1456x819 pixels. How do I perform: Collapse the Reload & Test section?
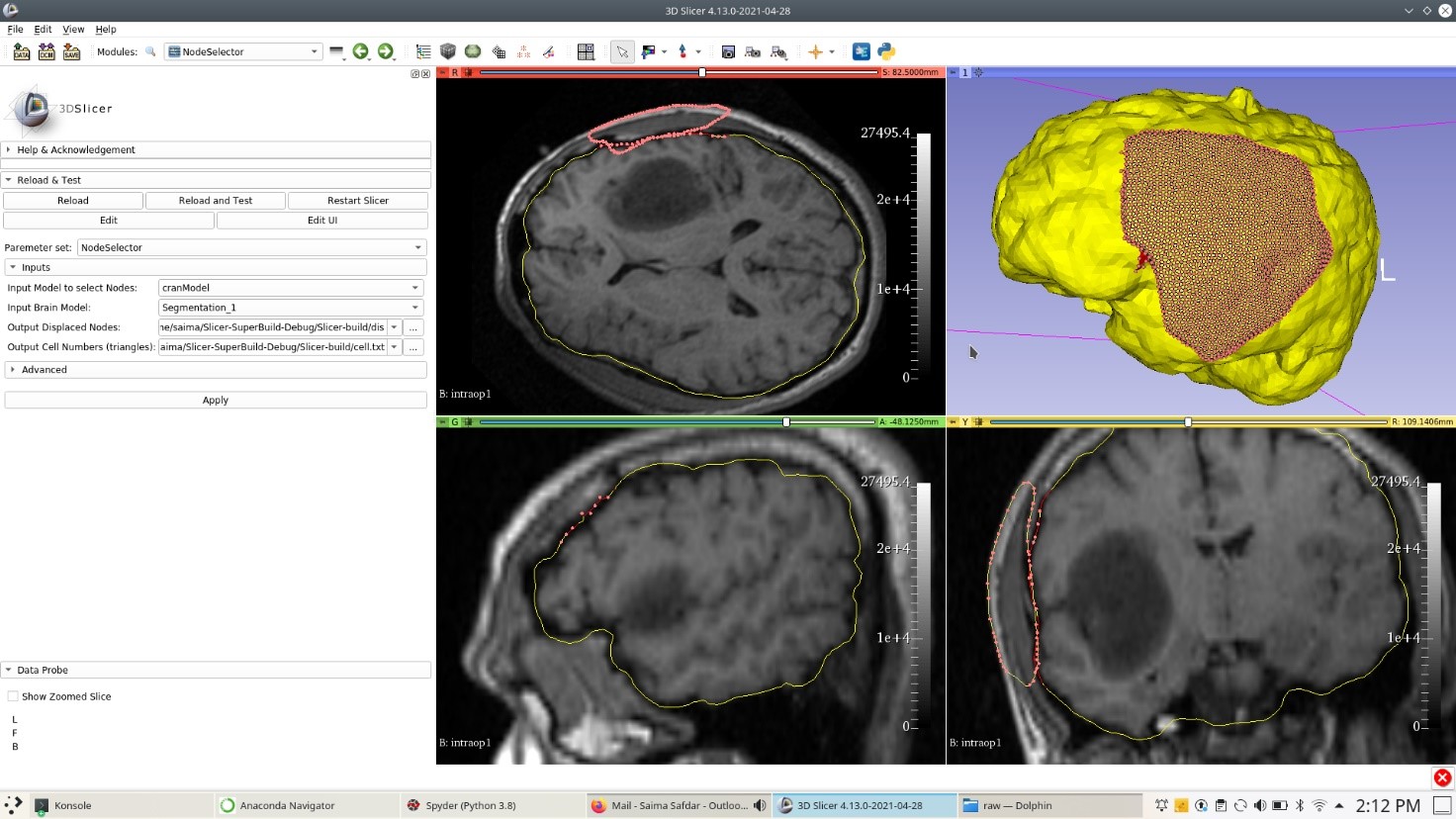click(x=216, y=180)
